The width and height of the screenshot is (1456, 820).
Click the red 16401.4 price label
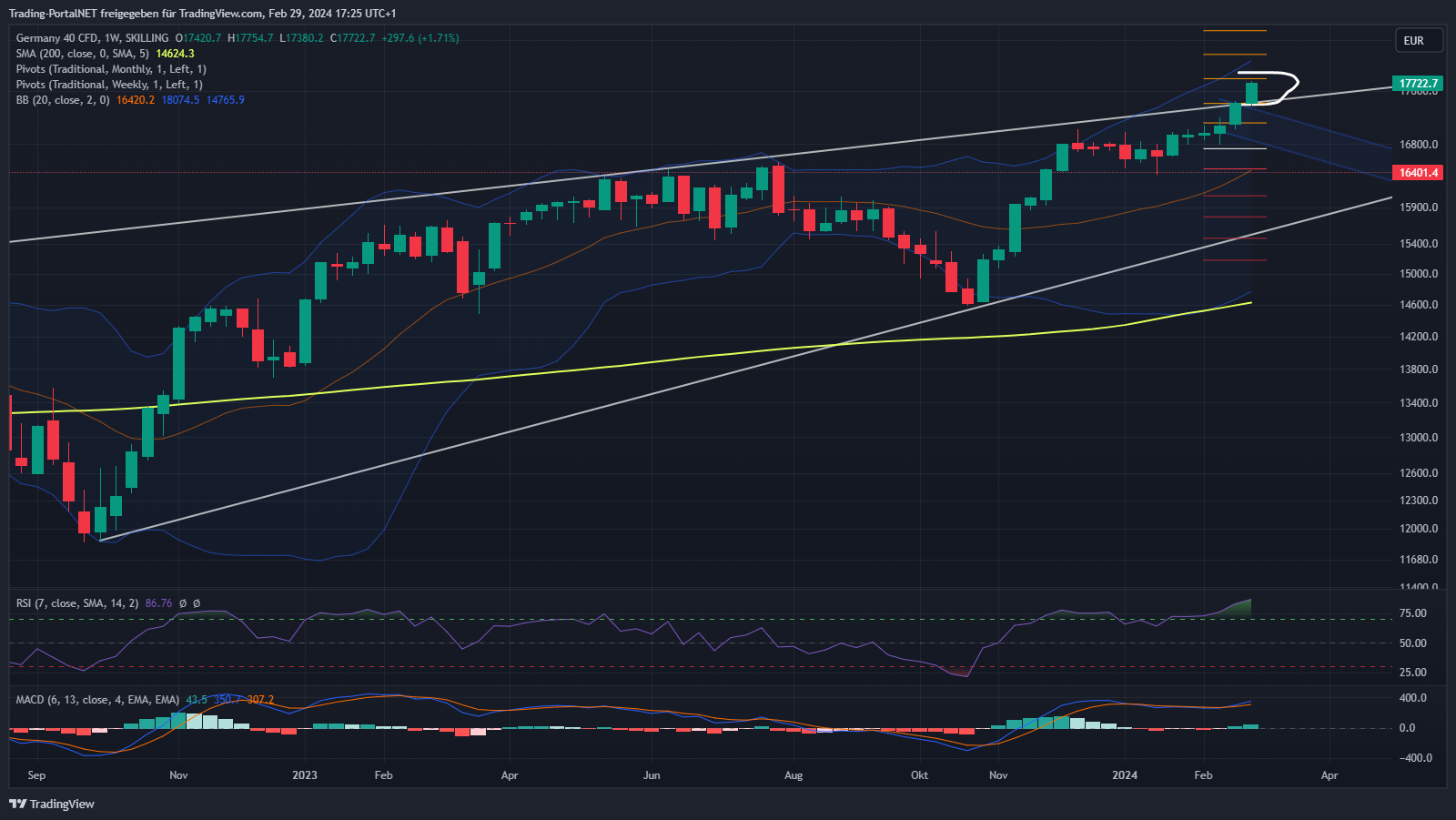pos(1418,173)
